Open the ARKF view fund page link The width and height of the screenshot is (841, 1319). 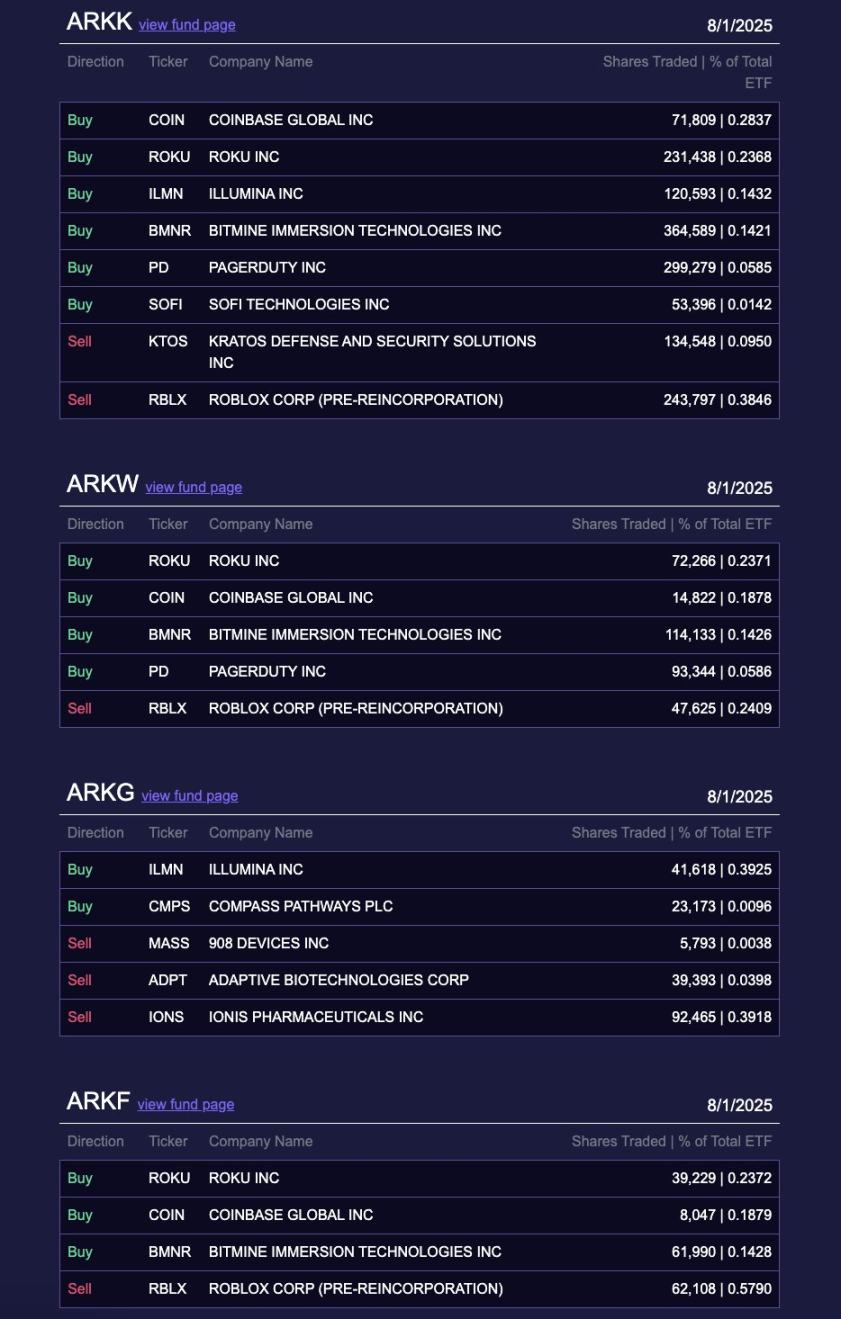pyautogui.click(x=185, y=1105)
